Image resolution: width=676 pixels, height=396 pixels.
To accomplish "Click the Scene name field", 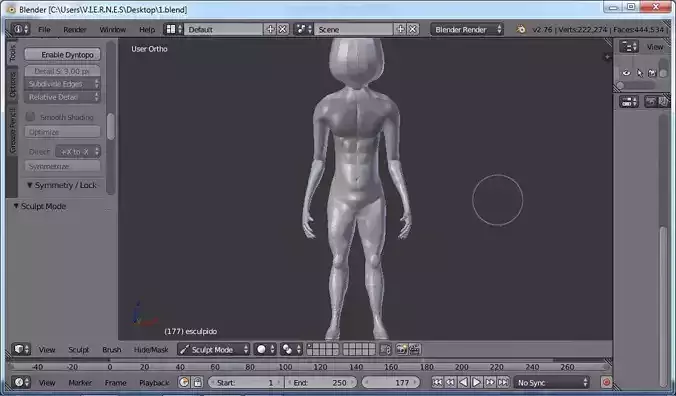I will pyautogui.click(x=353, y=29).
